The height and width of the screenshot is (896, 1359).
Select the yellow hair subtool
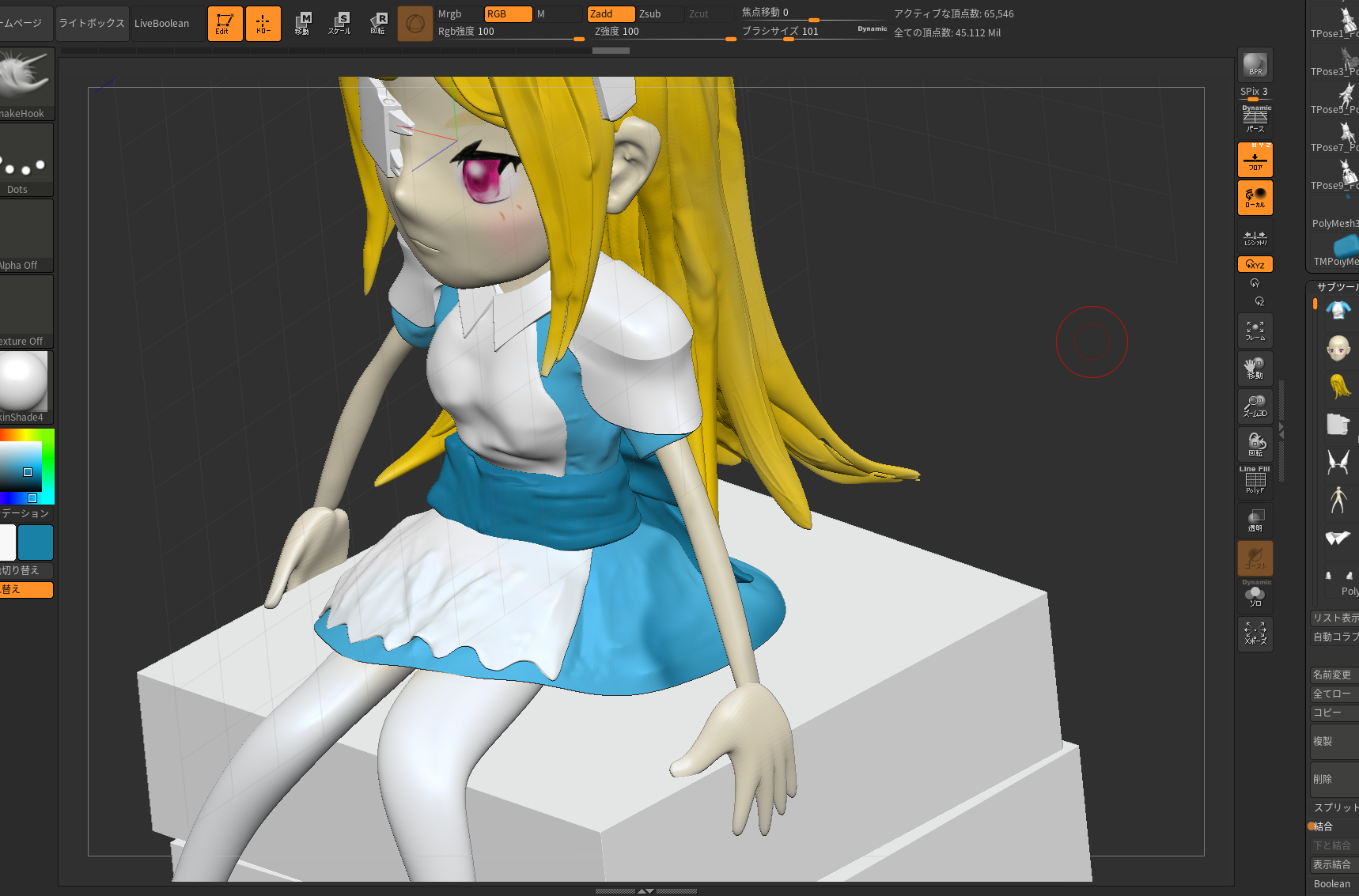click(1338, 386)
